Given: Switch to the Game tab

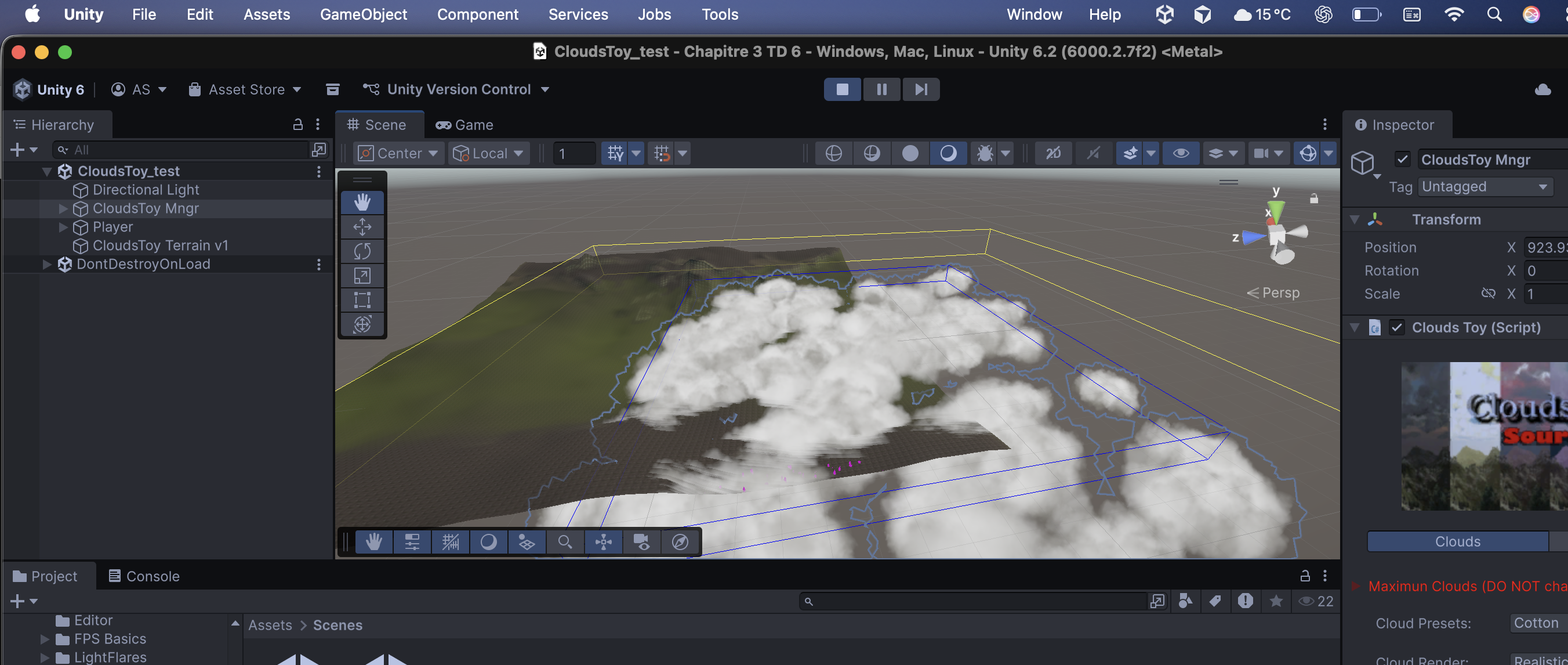Looking at the screenshot, I should tap(464, 125).
